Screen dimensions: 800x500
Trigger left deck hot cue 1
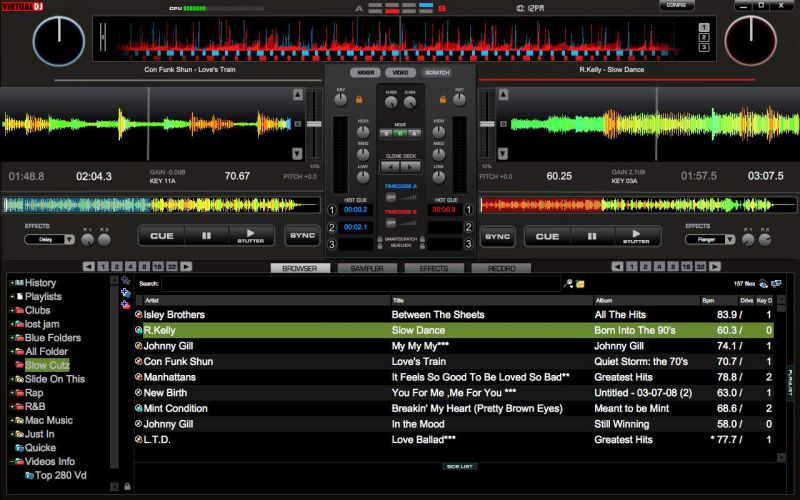click(332, 210)
